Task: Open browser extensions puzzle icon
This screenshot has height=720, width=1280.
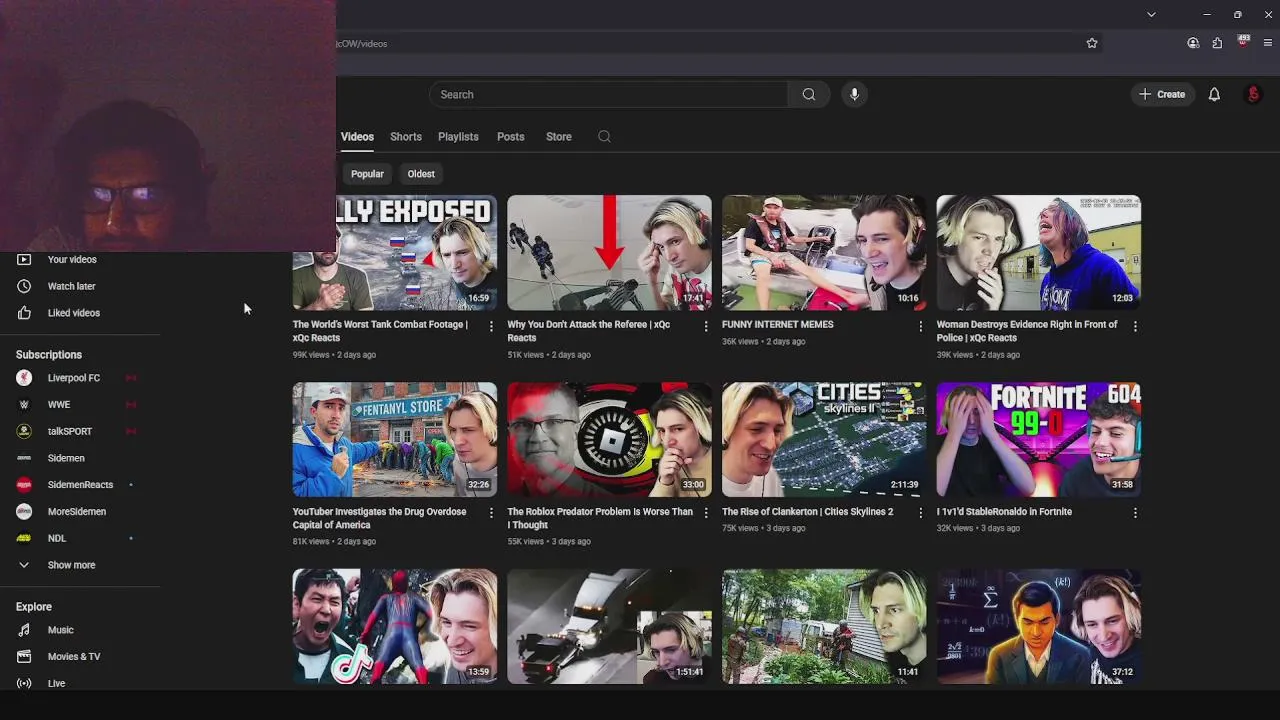Action: pos(1217,43)
